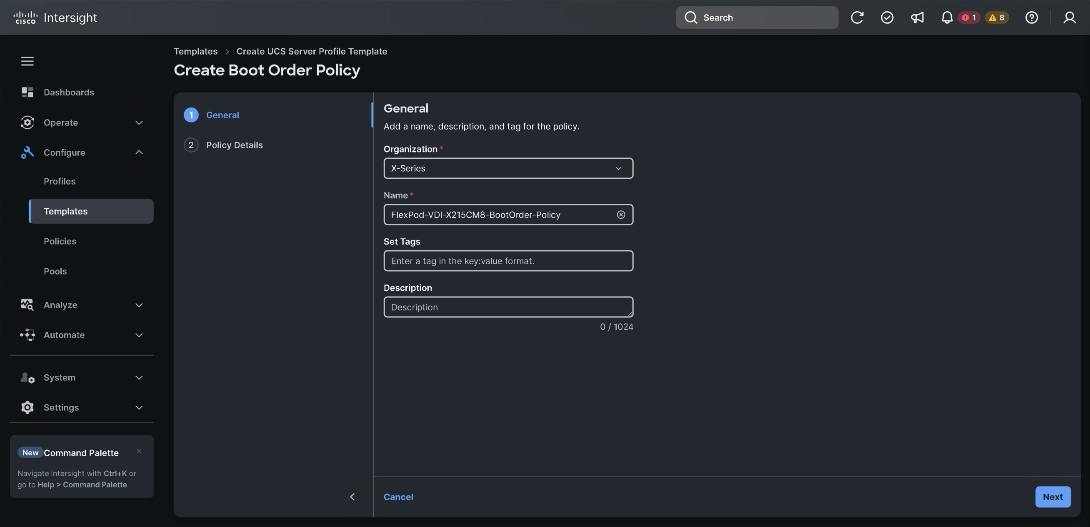
Task: Dismiss the Command Palette notice
Action: point(138,451)
